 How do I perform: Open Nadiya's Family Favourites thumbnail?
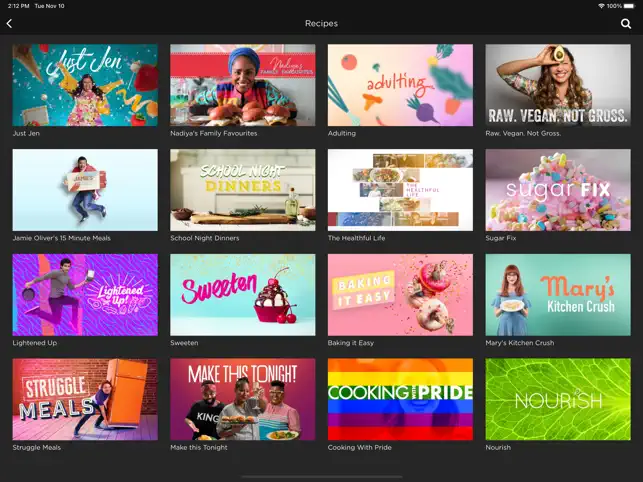(x=243, y=85)
